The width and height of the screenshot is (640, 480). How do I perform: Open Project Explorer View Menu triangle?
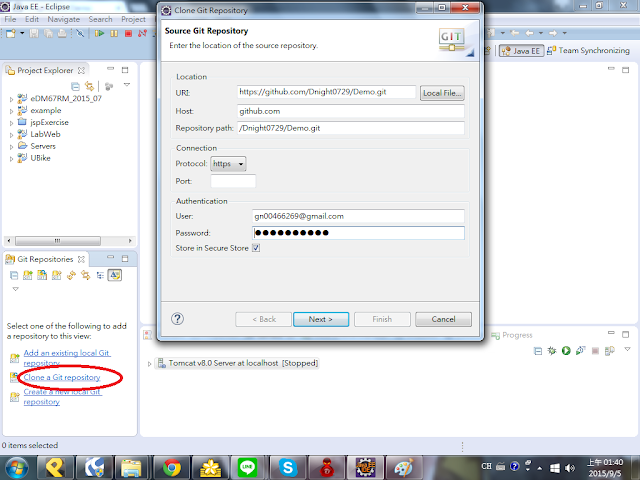click(127, 85)
